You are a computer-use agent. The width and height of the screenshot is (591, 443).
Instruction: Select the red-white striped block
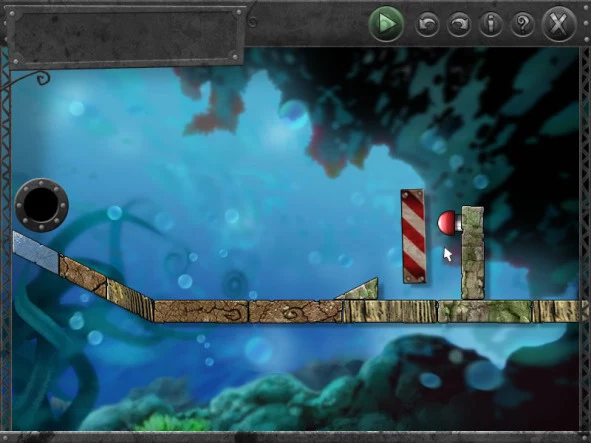pyautogui.click(x=413, y=236)
